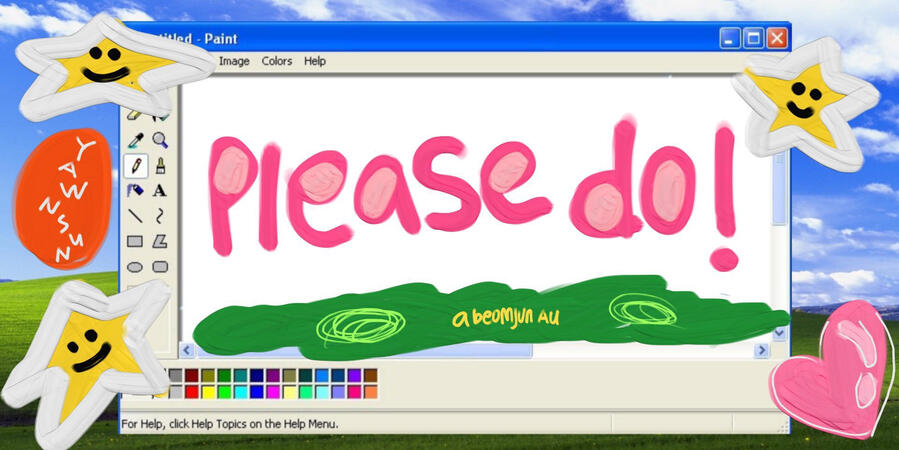
Task: Maximize the Paint window
Action: 754,39
